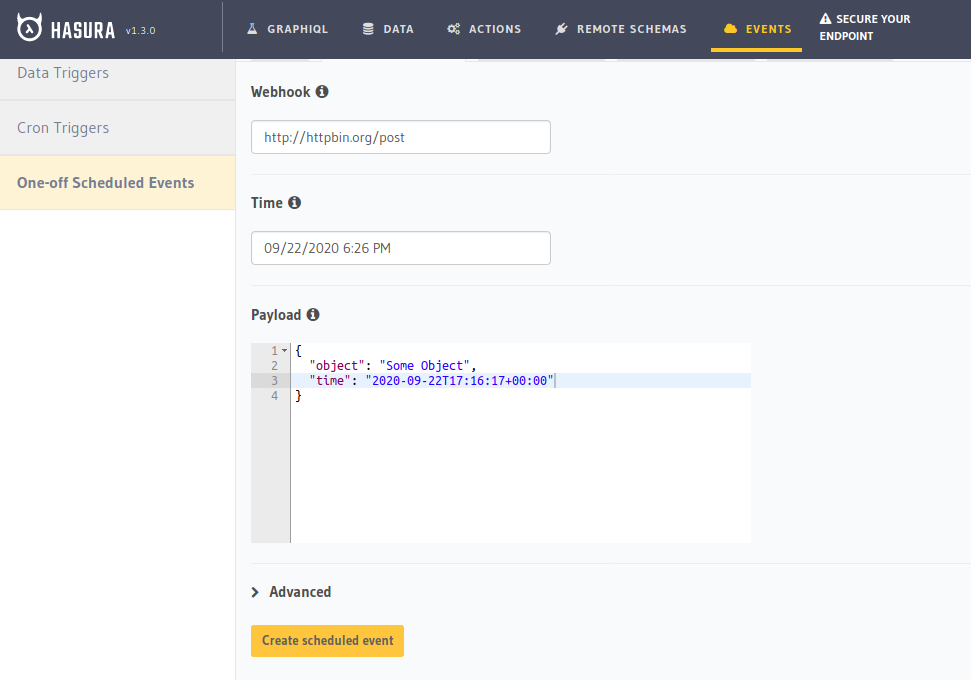Viewport: 971px width, 680px height.
Task: Click the Payload info icon
Action: (x=314, y=314)
